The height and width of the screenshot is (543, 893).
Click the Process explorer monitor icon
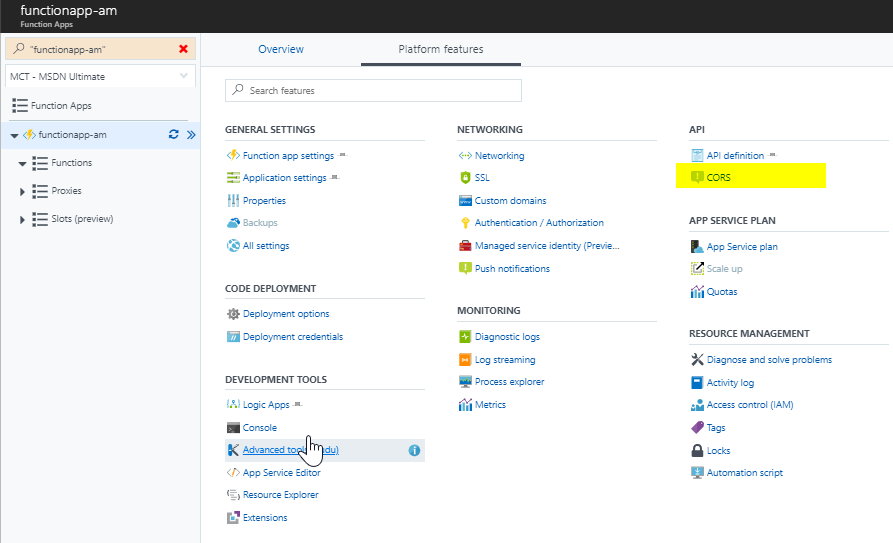(465, 382)
